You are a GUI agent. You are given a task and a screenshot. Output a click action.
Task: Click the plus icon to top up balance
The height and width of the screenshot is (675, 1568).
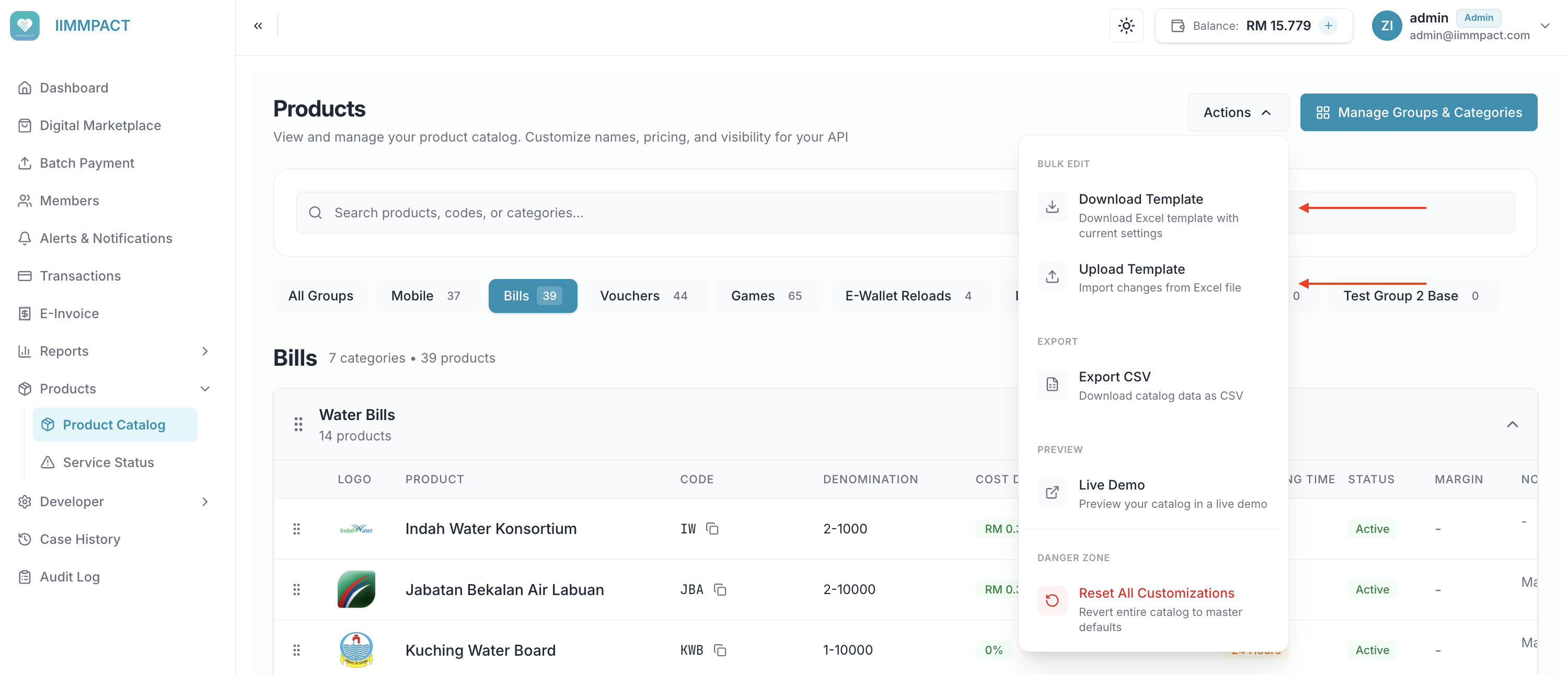click(x=1328, y=26)
